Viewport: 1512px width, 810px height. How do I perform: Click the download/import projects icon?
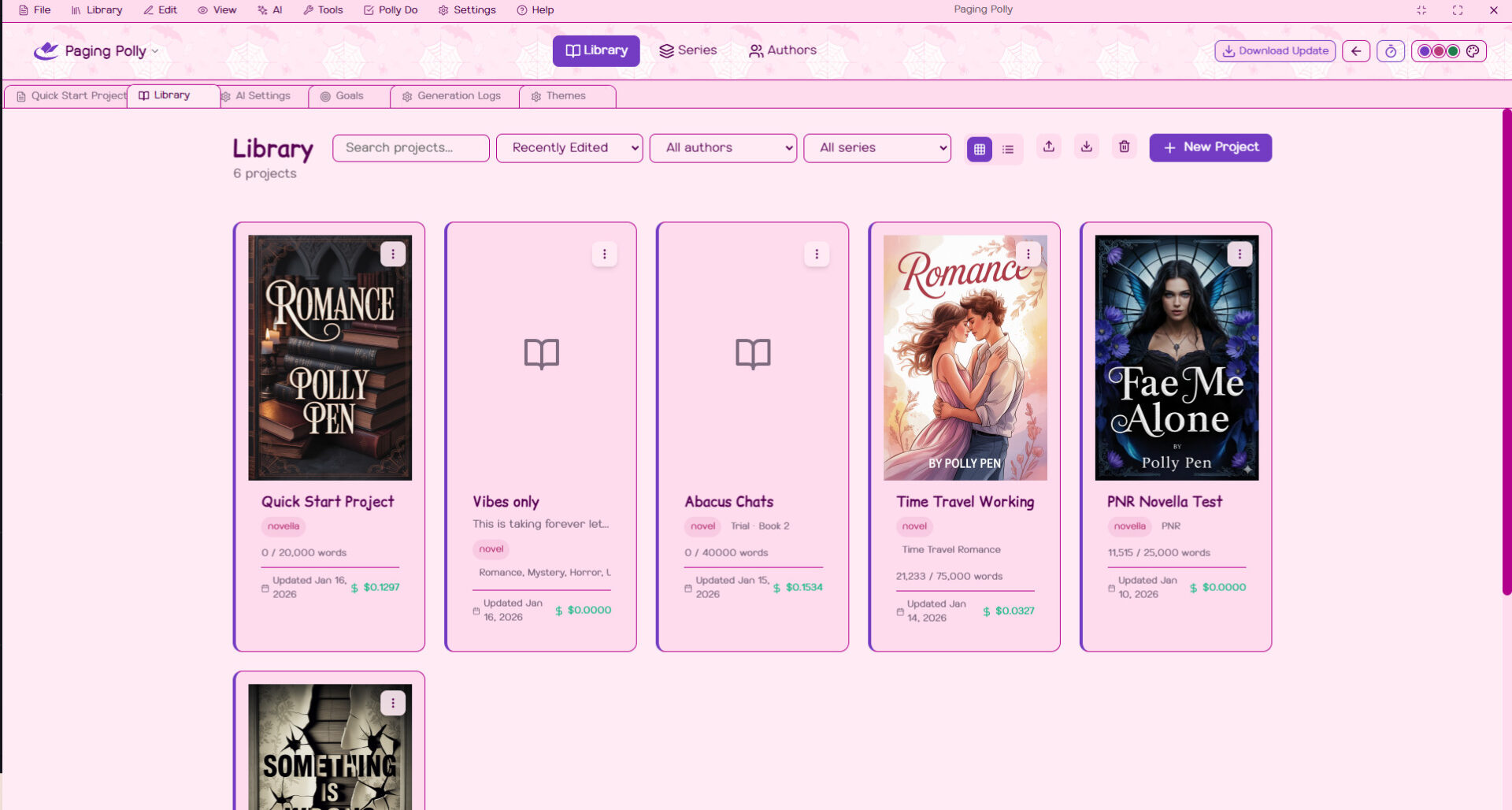[x=1086, y=147]
